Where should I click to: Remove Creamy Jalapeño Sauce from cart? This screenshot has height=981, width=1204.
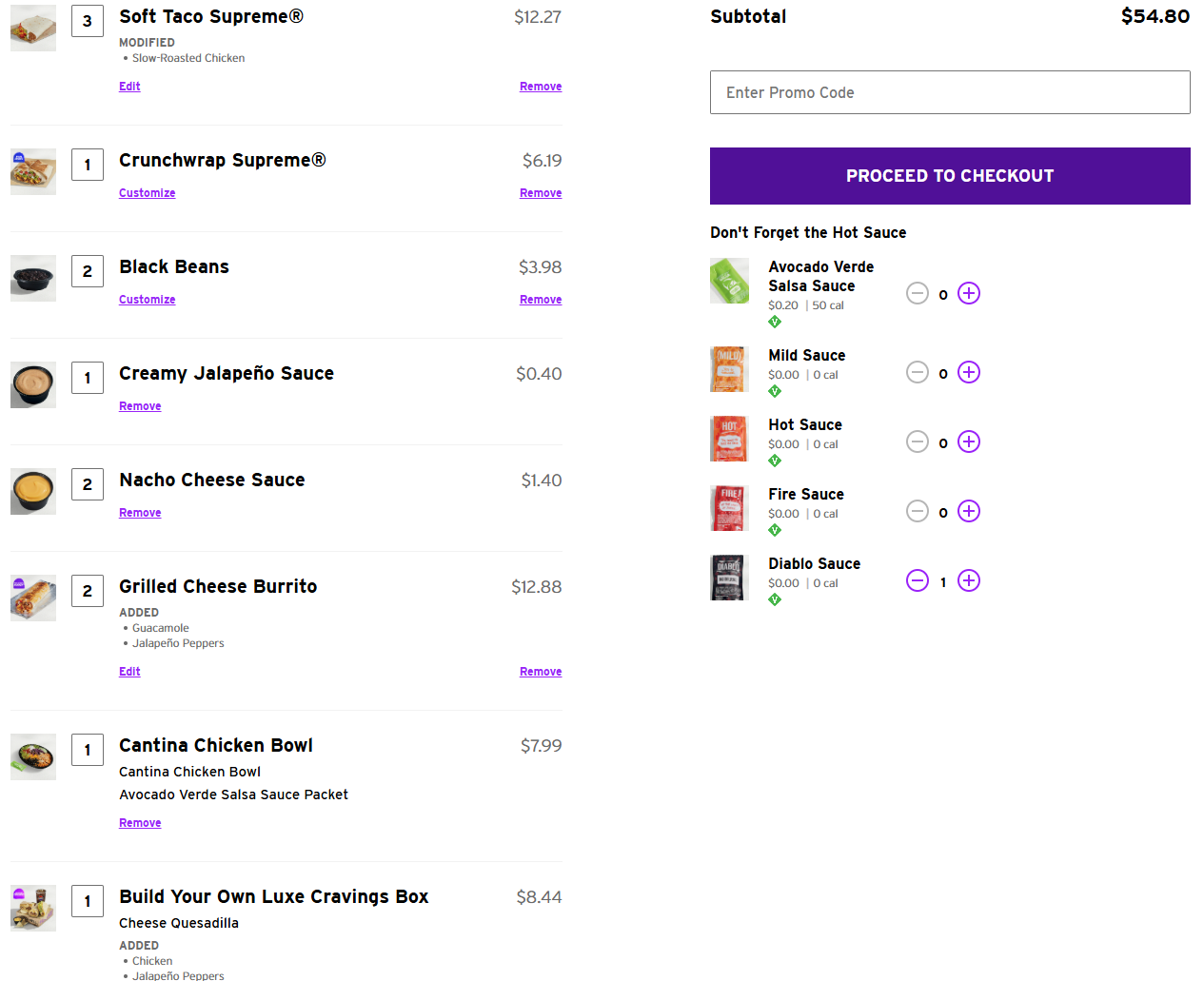pyautogui.click(x=140, y=406)
